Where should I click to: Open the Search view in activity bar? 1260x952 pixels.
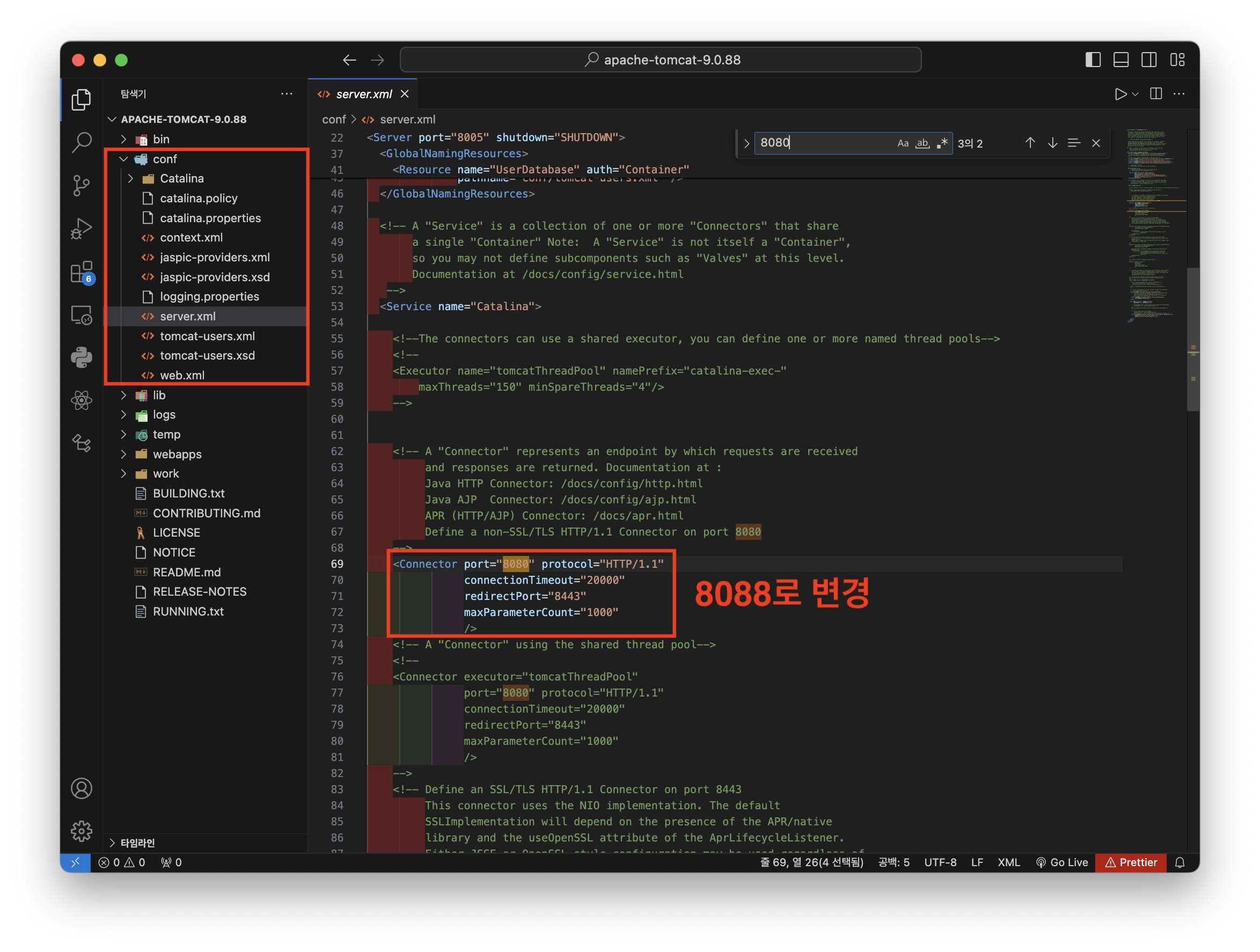click(82, 142)
